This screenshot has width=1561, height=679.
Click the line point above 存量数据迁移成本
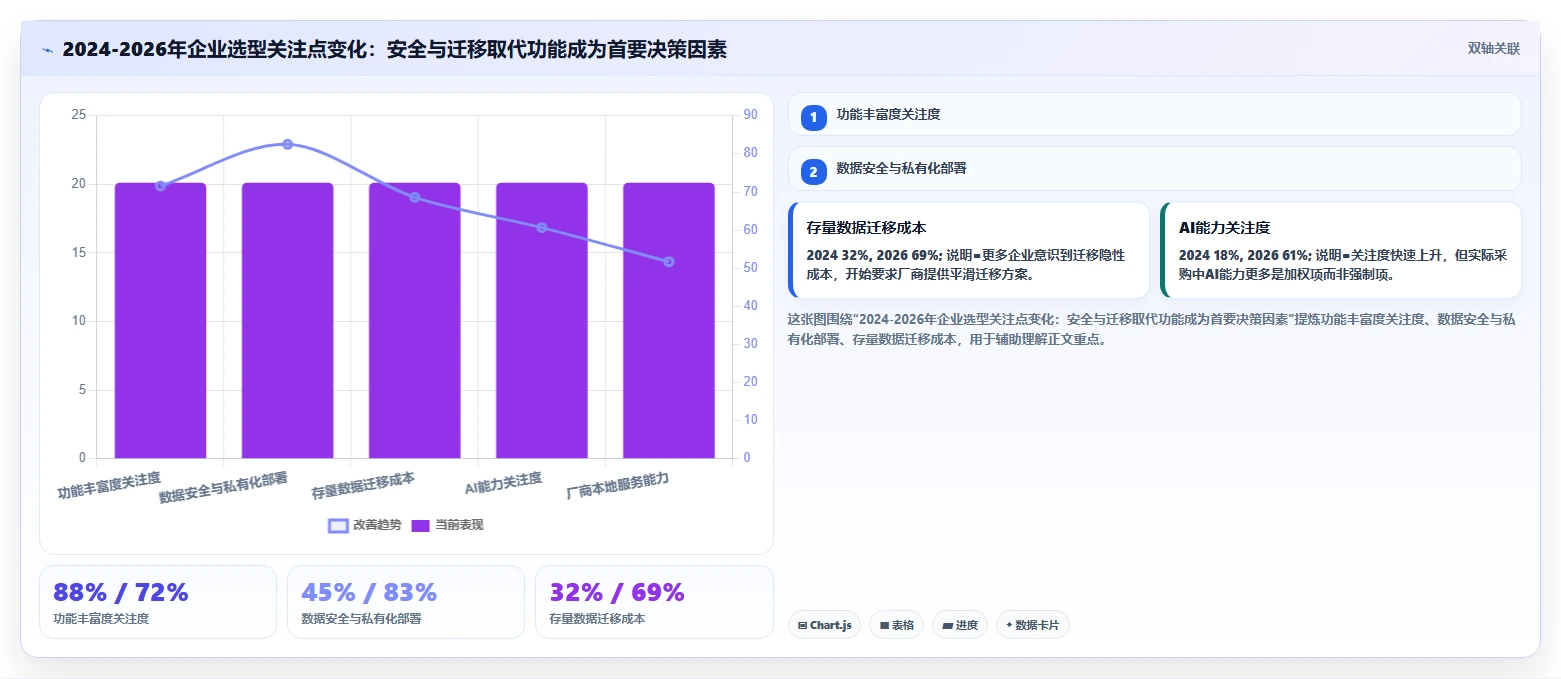414,197
